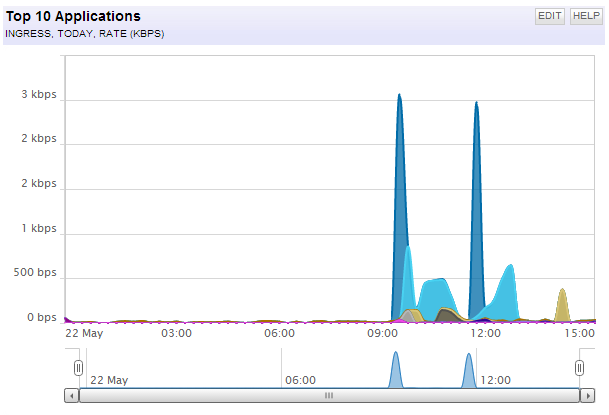Grab the left range selector handle

78,368
